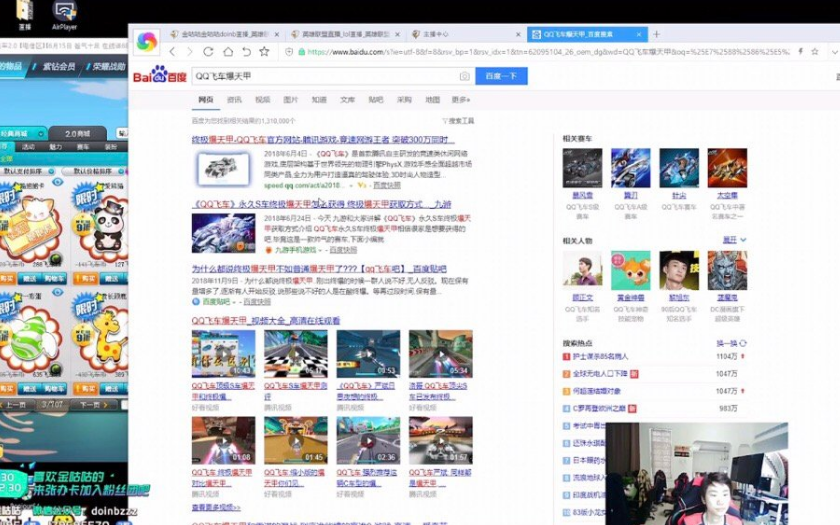Go to the game shop previous page 上一页
Screen dimensions: 840x525
15,405
